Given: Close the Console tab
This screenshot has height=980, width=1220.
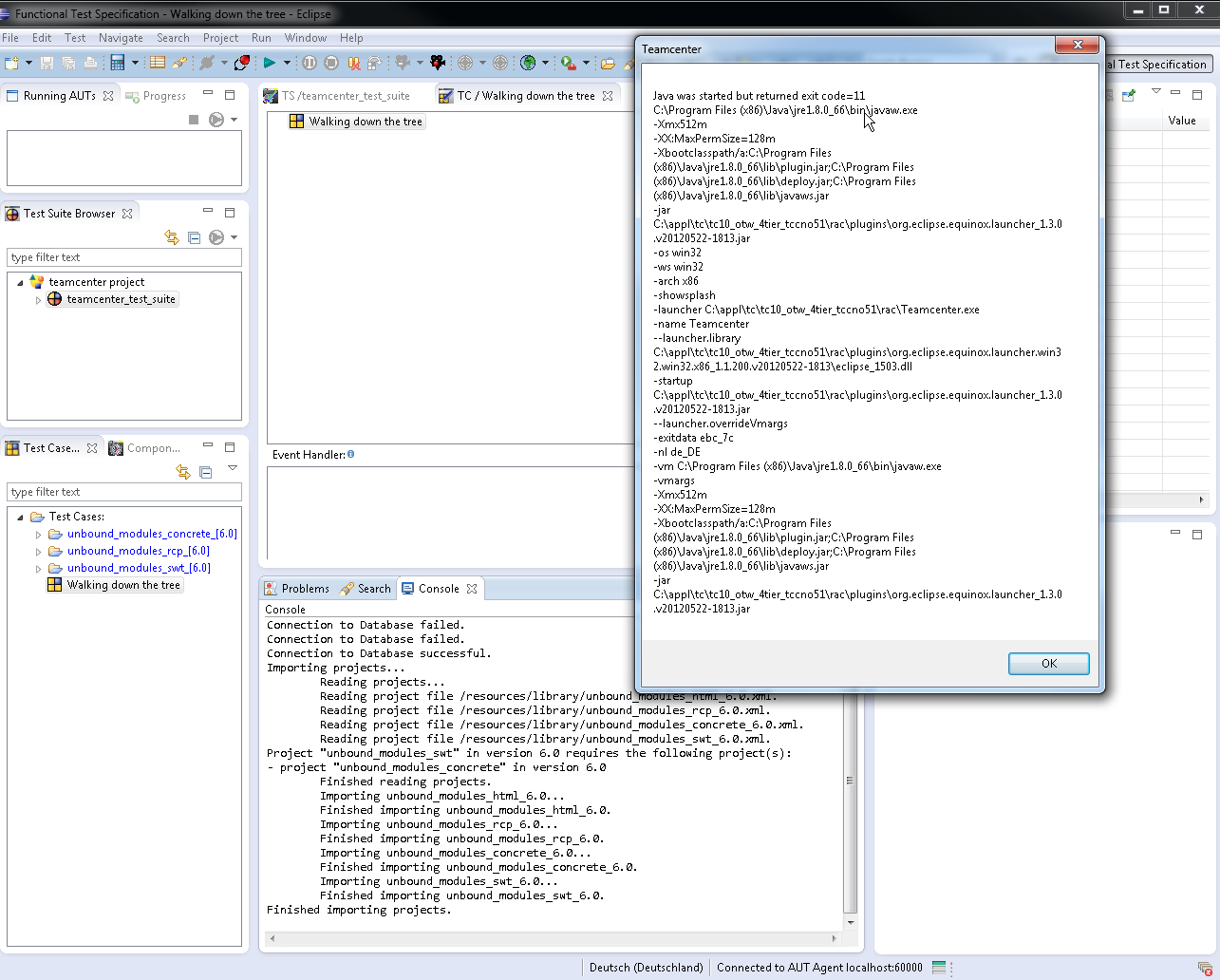Looking at the screenshot, I should (x=471, y=589).
